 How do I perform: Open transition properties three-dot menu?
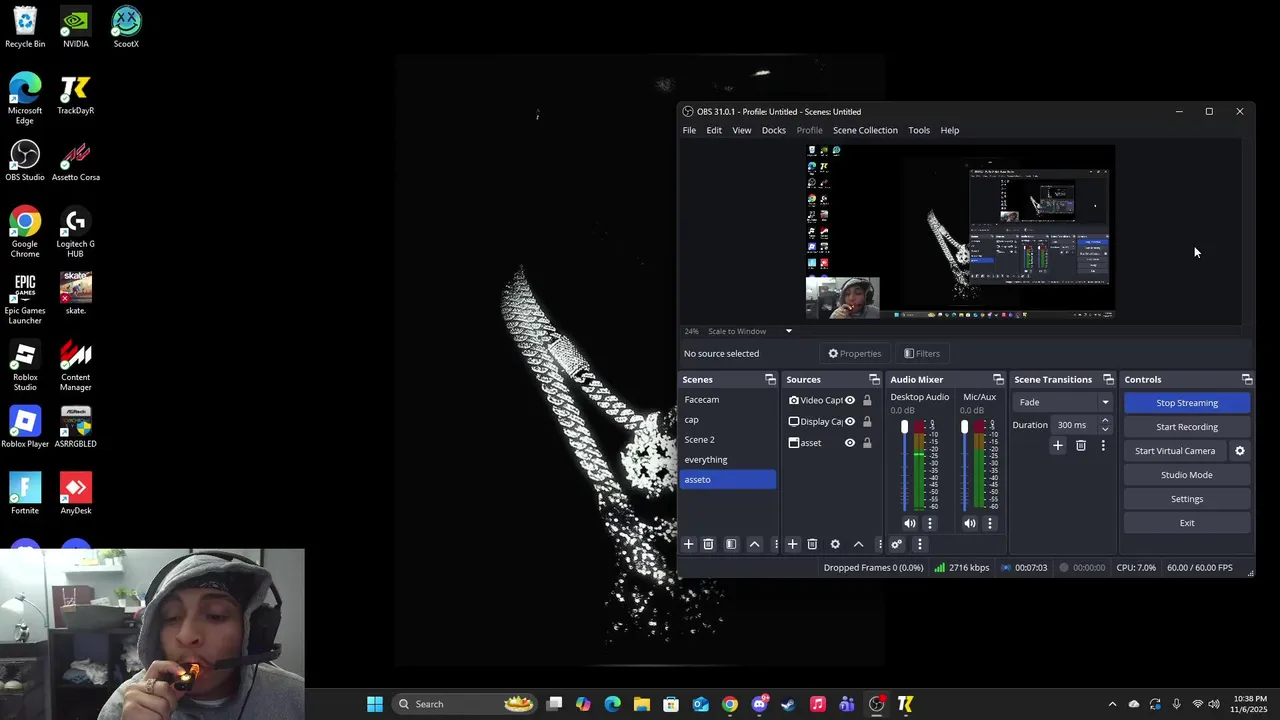point(1103,446)
